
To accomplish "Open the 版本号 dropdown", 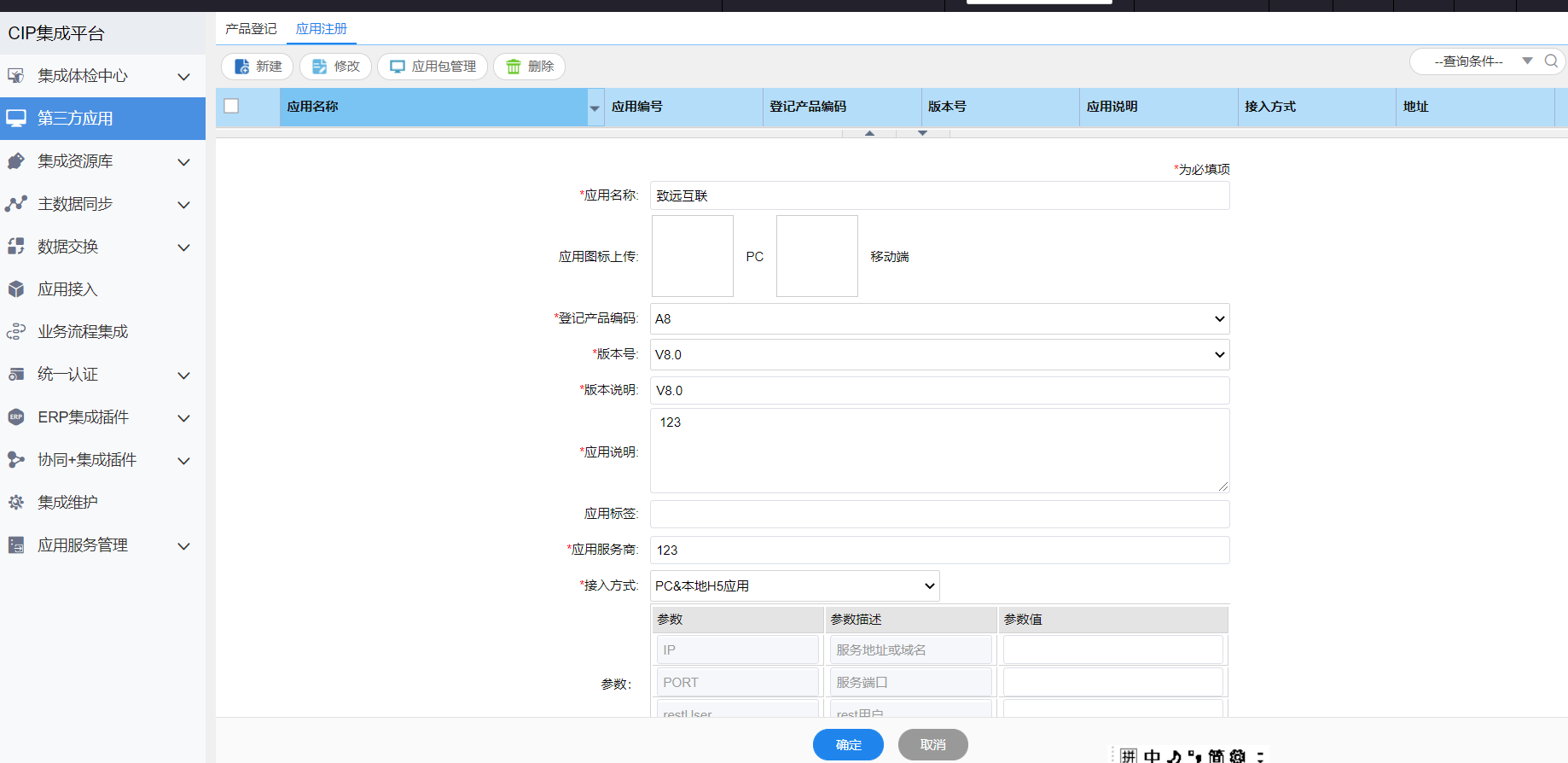I will tap(938, 355).
